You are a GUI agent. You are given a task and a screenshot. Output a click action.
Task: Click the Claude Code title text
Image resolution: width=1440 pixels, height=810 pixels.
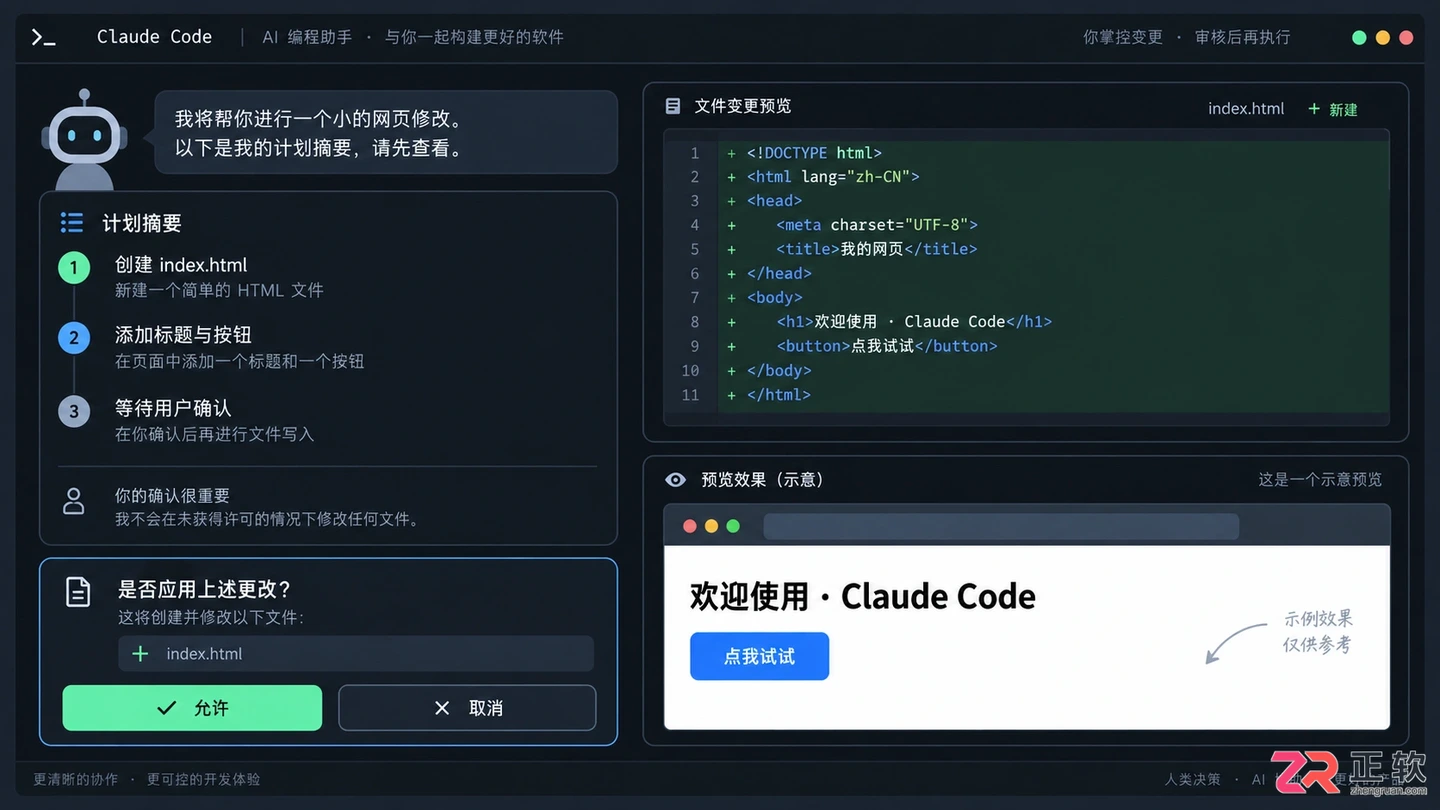154,37
